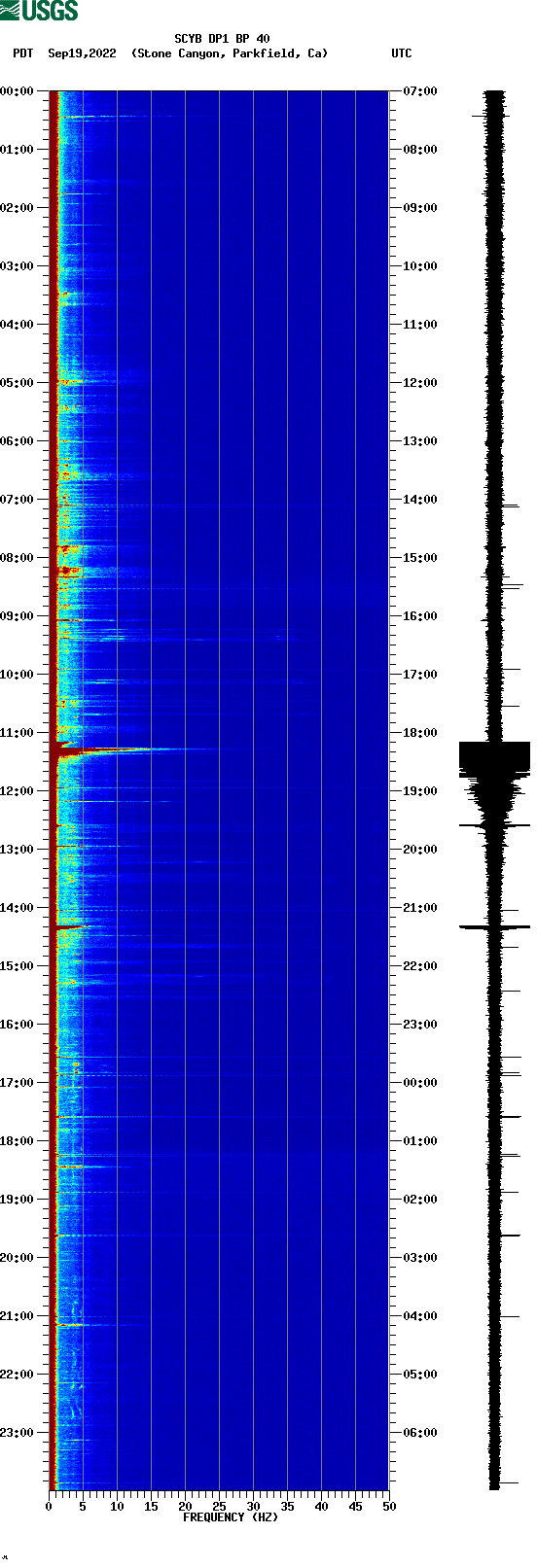537x1568 pixels.
Task: Click the PDT time label '09:00'
Action: (x=18, y=616)
